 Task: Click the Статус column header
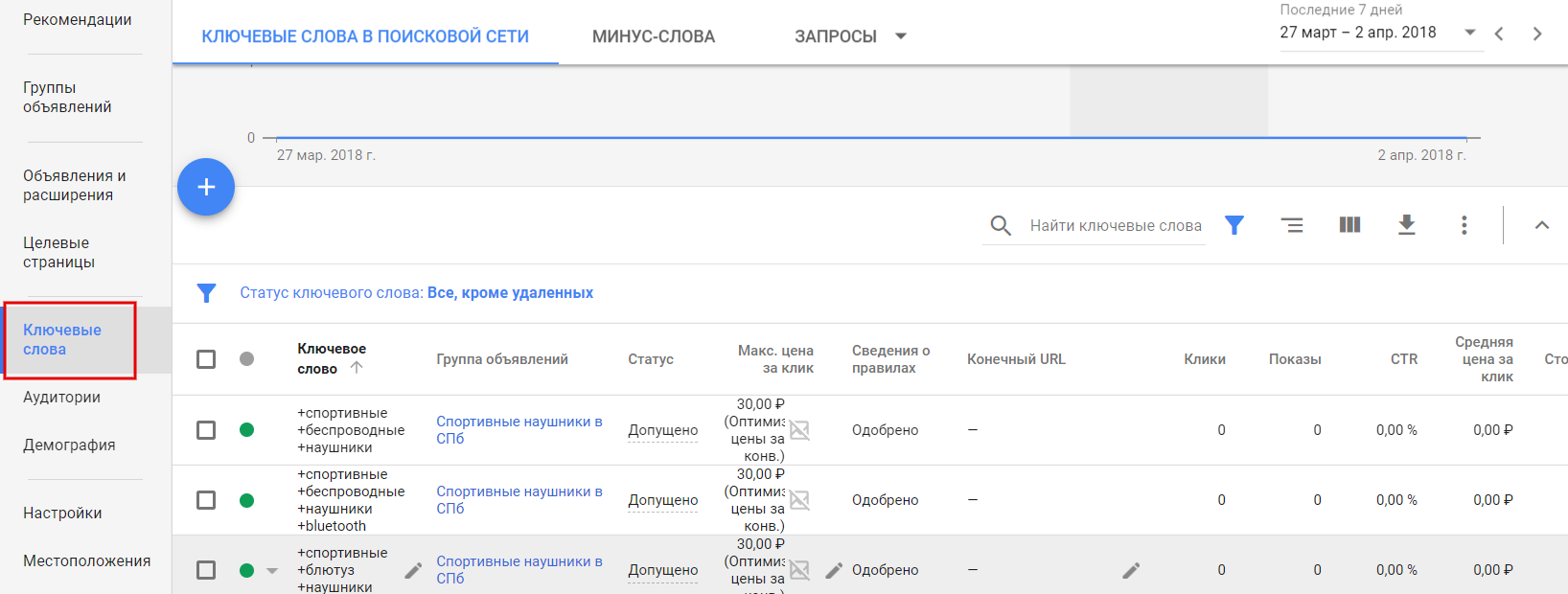[x=651, y=359]
